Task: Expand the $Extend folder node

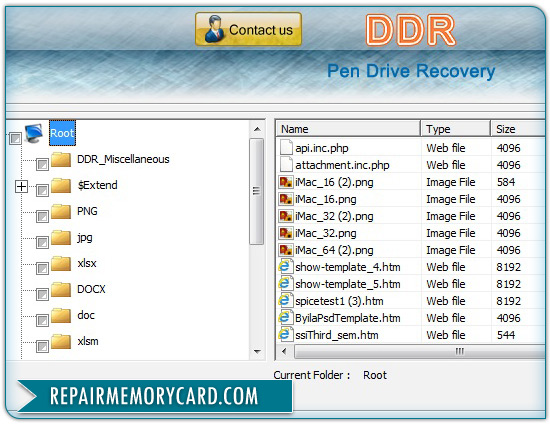Action: 21,186
